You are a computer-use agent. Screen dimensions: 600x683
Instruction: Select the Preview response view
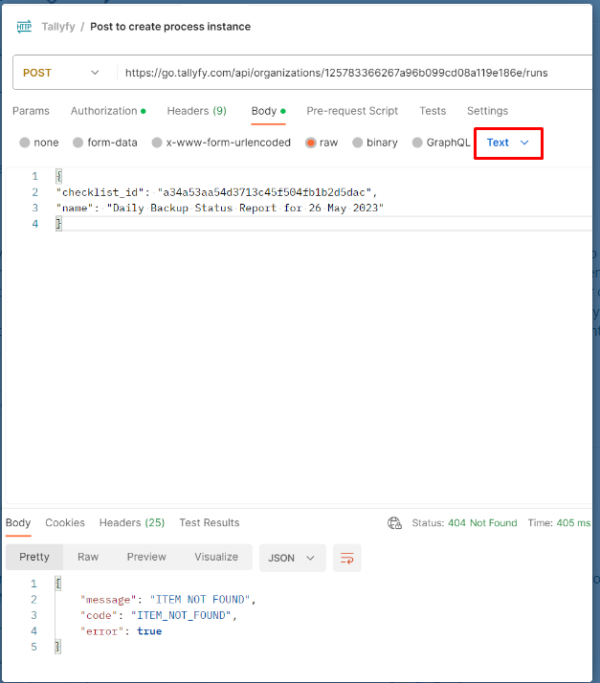[x=146, y=557]
